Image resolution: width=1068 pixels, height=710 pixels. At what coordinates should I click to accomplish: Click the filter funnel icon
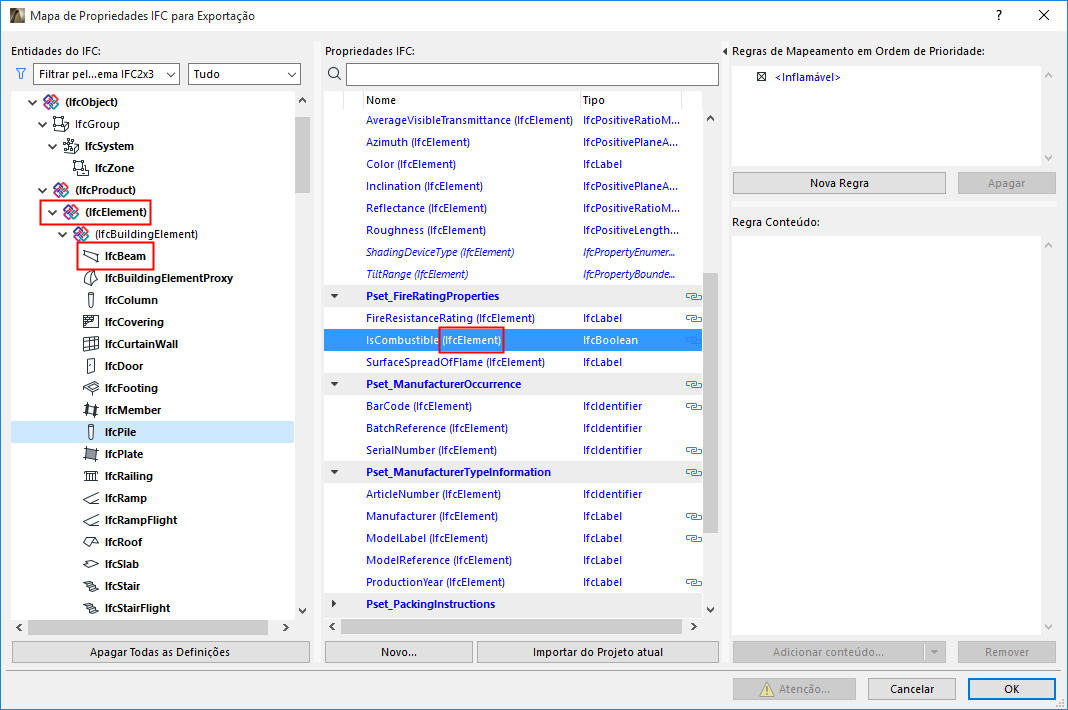[x=21, y=74]
